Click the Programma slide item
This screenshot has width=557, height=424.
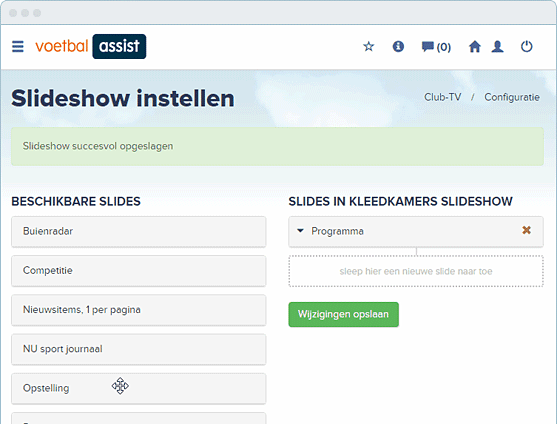(x=416, y=232)
